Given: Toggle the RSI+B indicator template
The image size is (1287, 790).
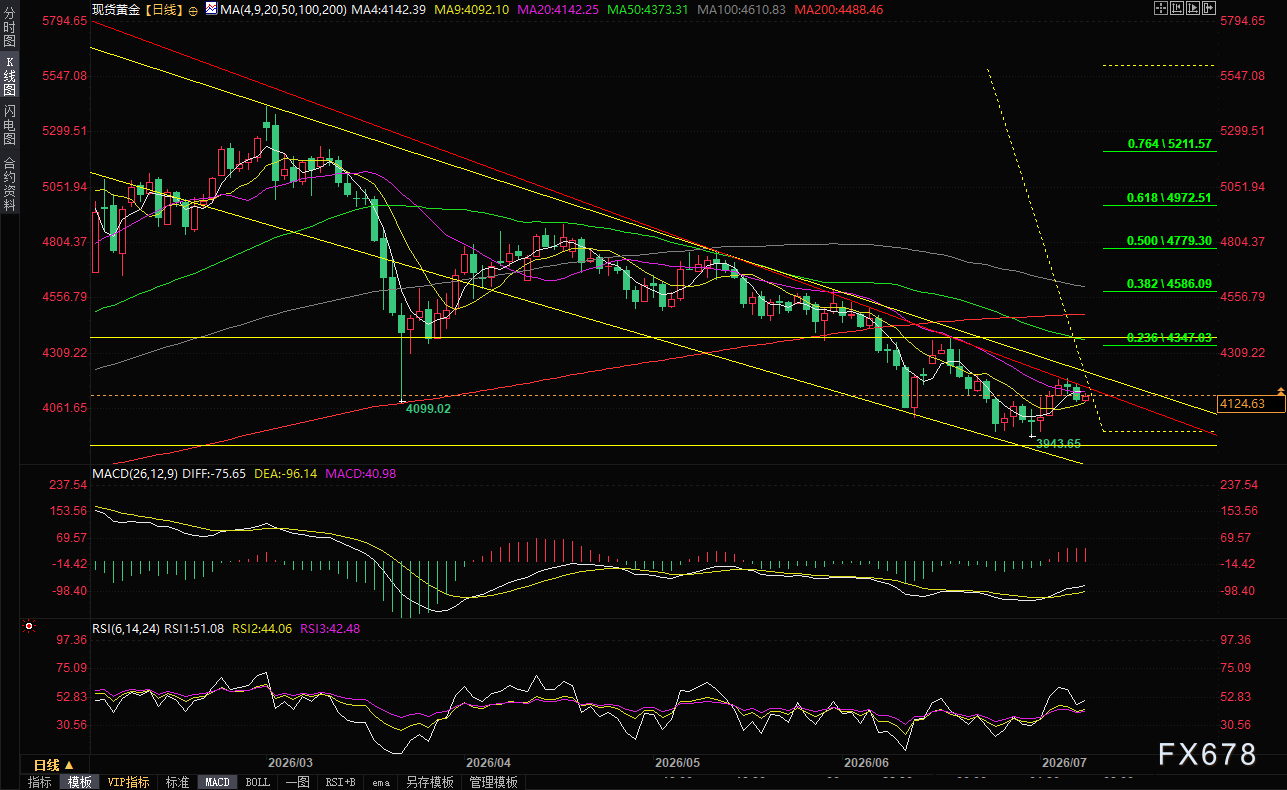Looking at the screenshot, I should (342, 782).
